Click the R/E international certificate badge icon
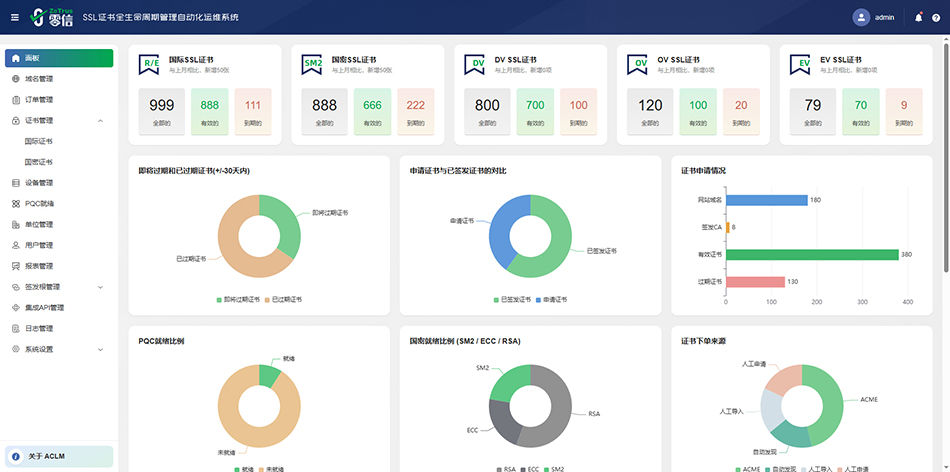The width and height of the screenshot is (950, 472). tap(151, 64)
